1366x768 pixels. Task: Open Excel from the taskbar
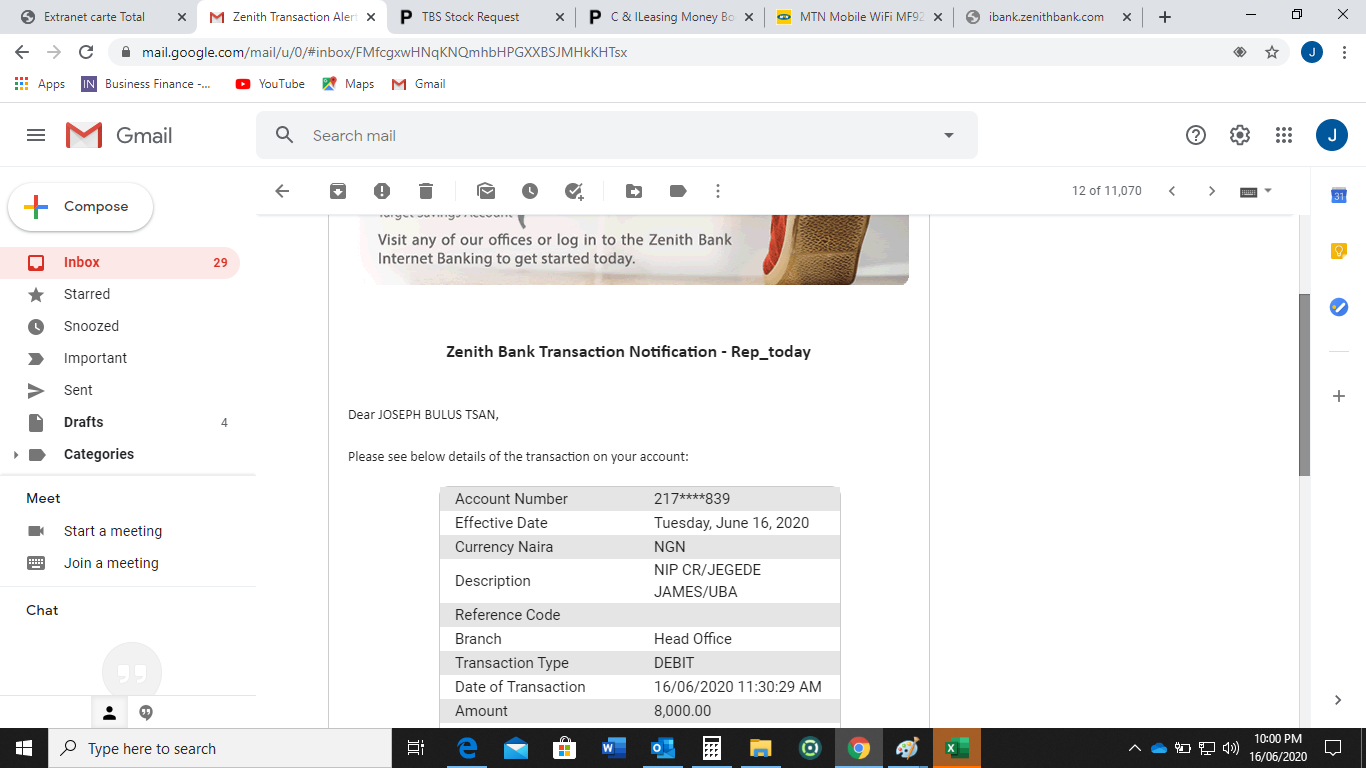[x=957, y=748]
